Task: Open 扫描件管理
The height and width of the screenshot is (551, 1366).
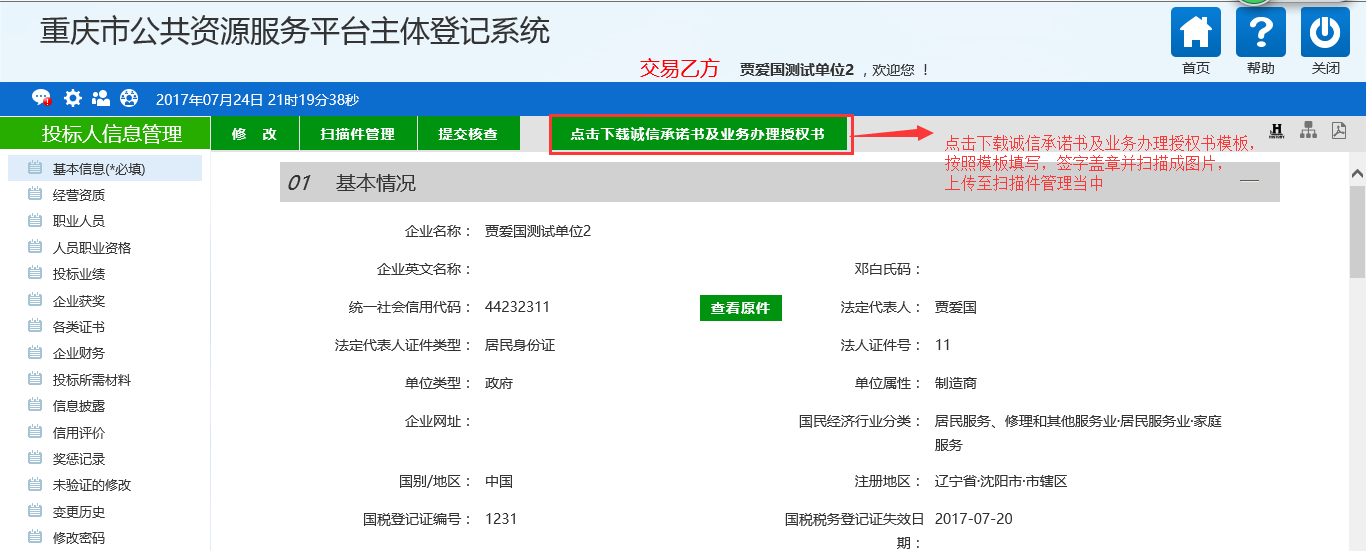Action: (x=357, y=134)
